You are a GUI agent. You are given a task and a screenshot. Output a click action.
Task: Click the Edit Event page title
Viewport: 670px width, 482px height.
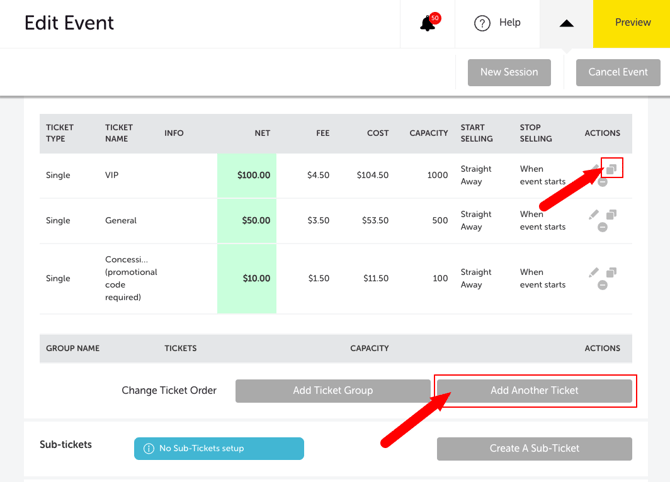point(69,23)
